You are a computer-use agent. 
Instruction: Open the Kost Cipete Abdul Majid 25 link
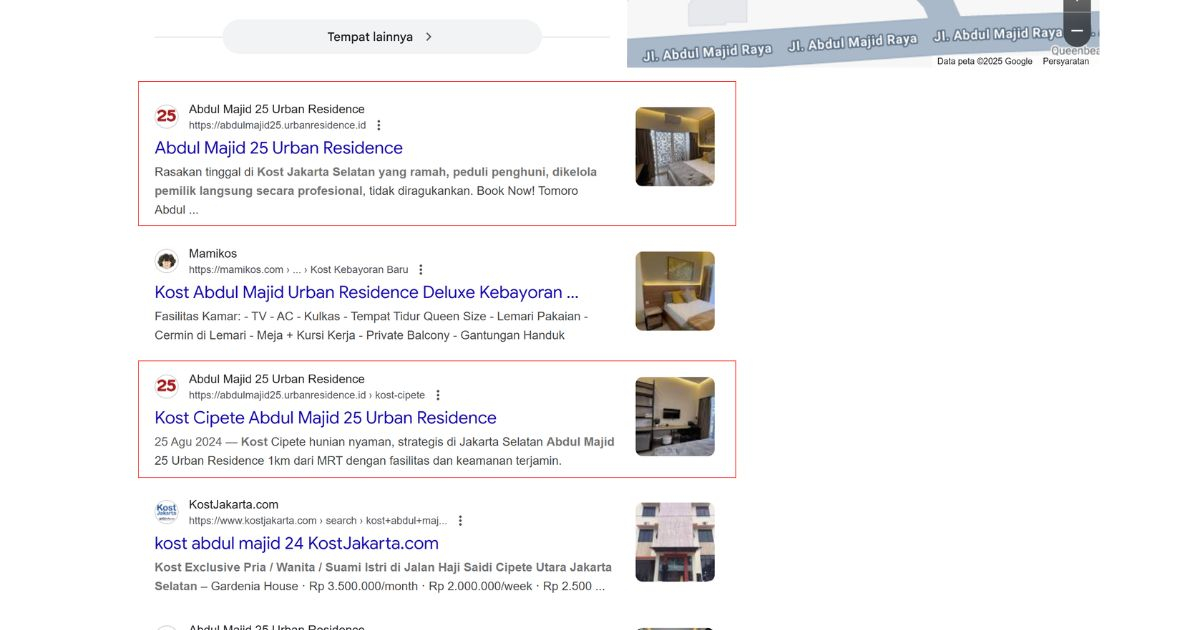pyautogui.click(x=325, y=417)
